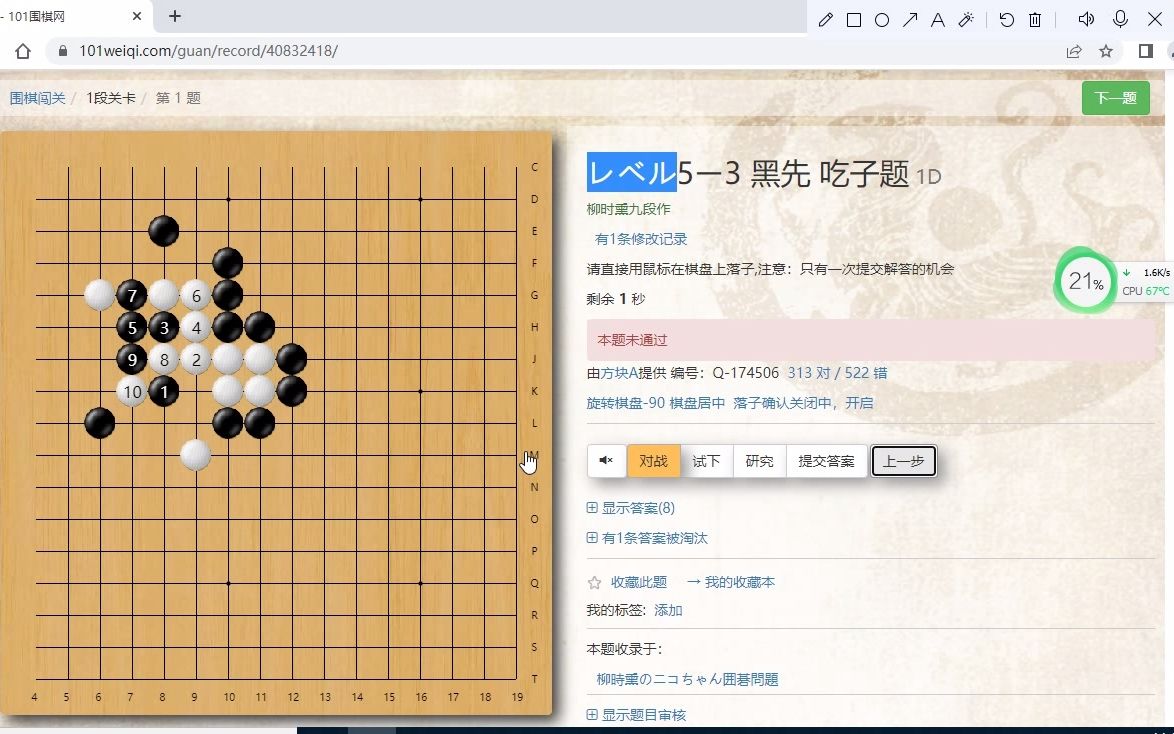Select the rectangle annotation tool
The height and width of the screenshot is (734, 1174).
click(854, 19)
